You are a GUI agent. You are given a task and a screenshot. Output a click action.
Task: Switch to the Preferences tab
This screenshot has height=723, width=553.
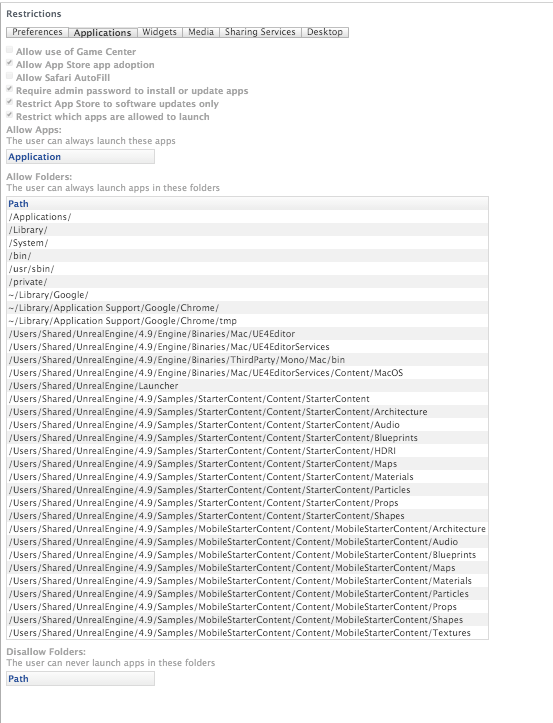[x=37, y=32]
